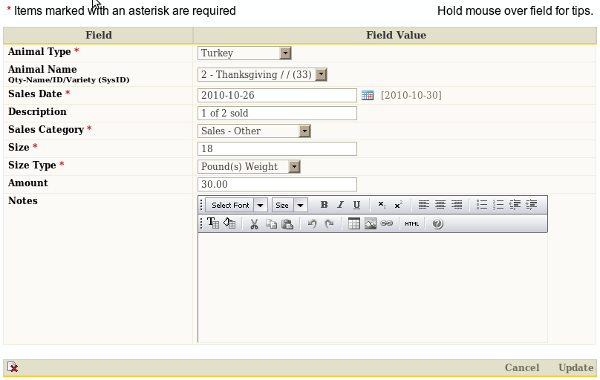
Task: Click the Amount label
Action: (x=28, y=183)
